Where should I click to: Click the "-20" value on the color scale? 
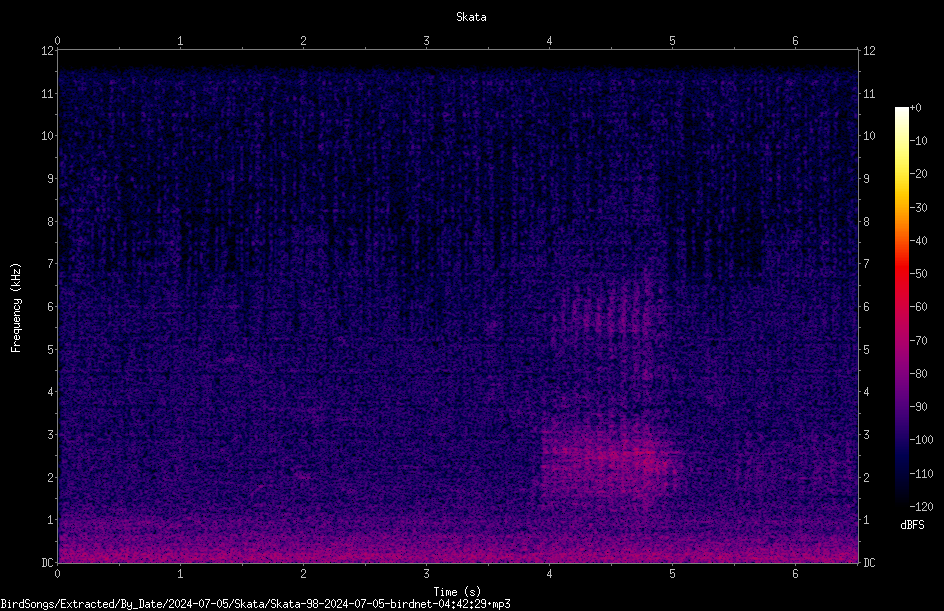(918, 174)
